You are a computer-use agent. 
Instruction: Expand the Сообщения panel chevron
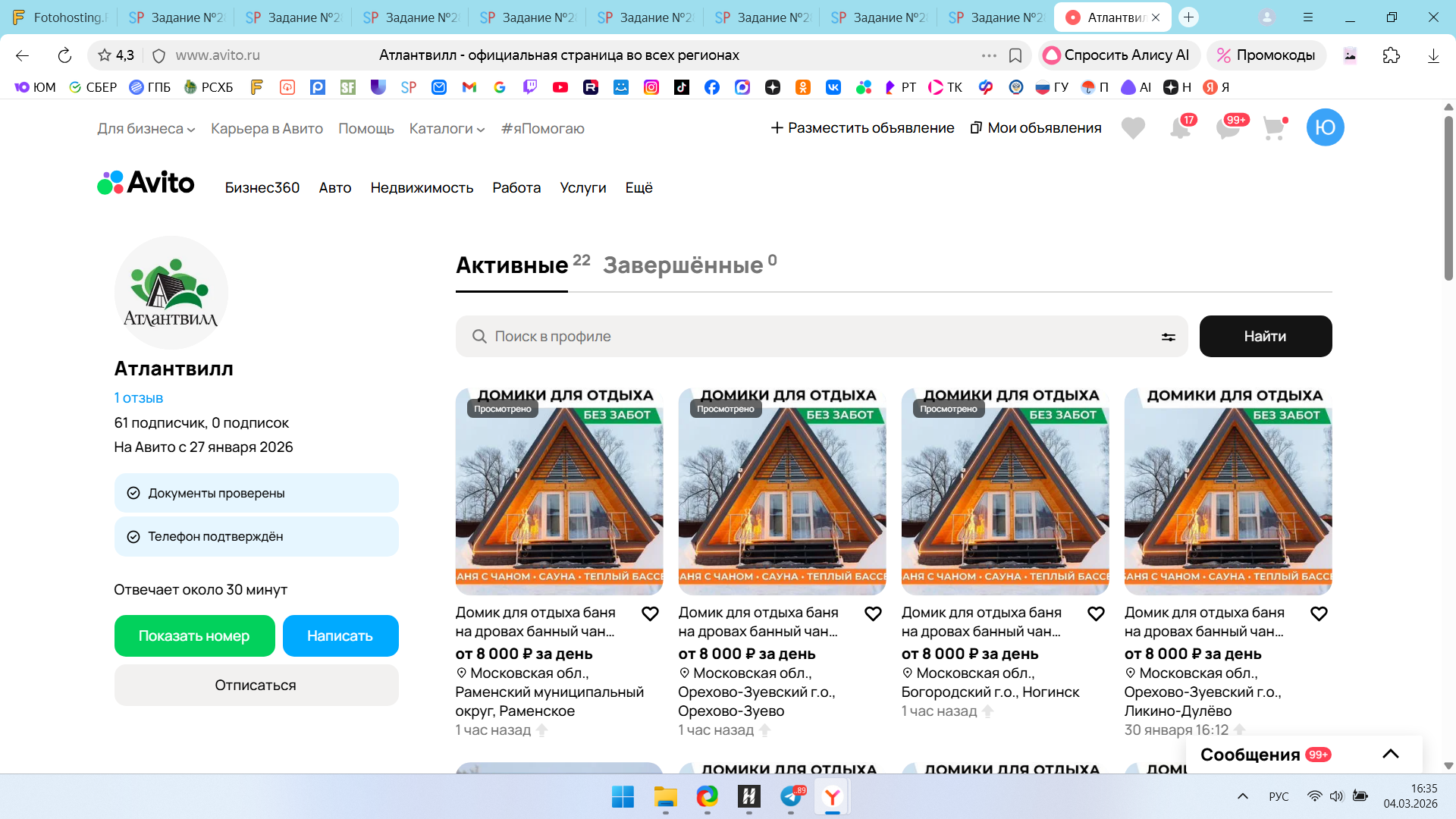click(x=1390, y=754)
